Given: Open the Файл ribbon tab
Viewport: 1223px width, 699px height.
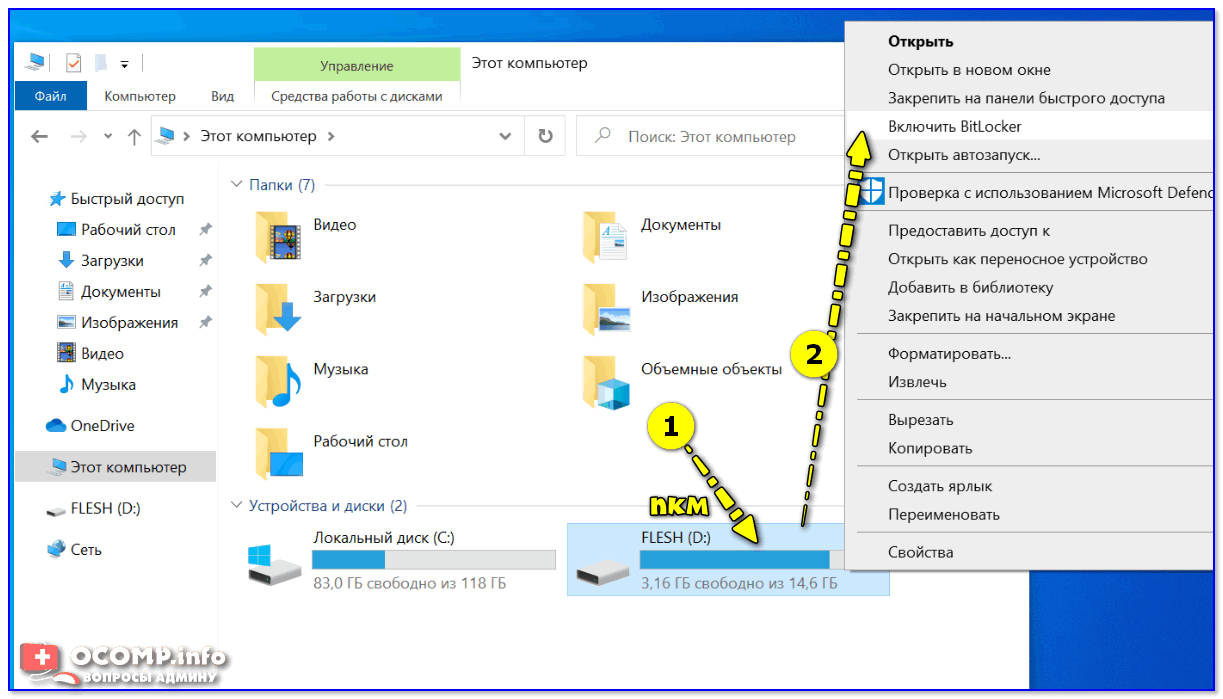Looking at the screenshot, I should click(50, 96).
